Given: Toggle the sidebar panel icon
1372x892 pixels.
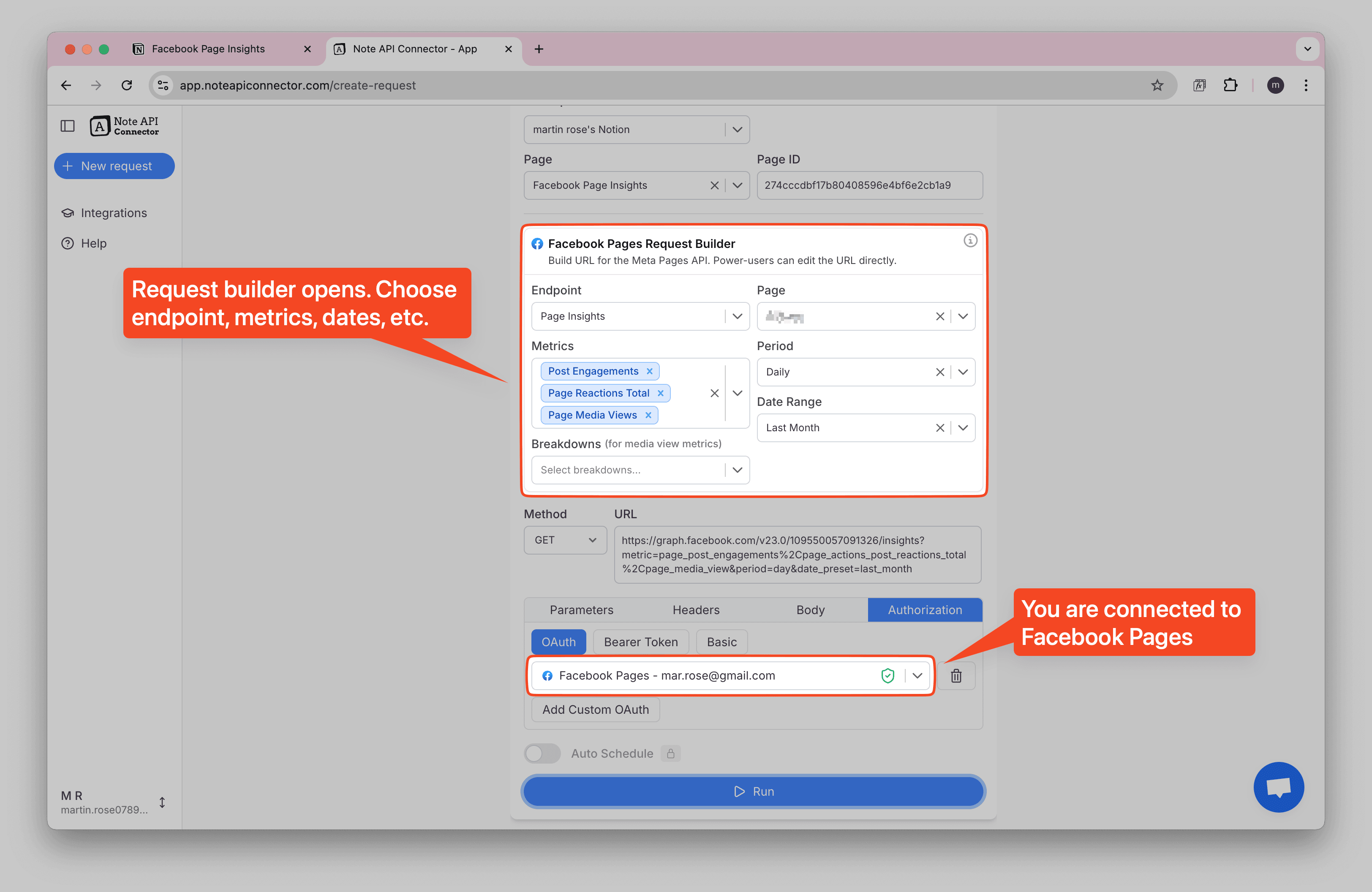Looking at the screenshot, I should (x=68, y=125).
